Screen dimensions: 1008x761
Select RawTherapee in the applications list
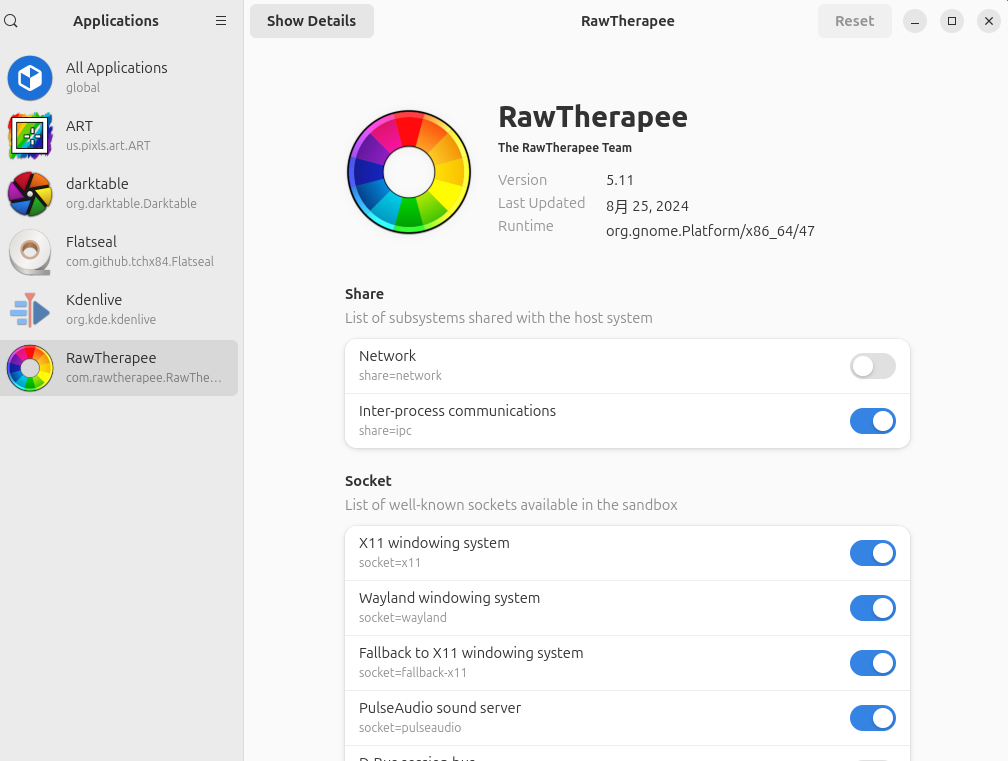[x=119, y=368]
